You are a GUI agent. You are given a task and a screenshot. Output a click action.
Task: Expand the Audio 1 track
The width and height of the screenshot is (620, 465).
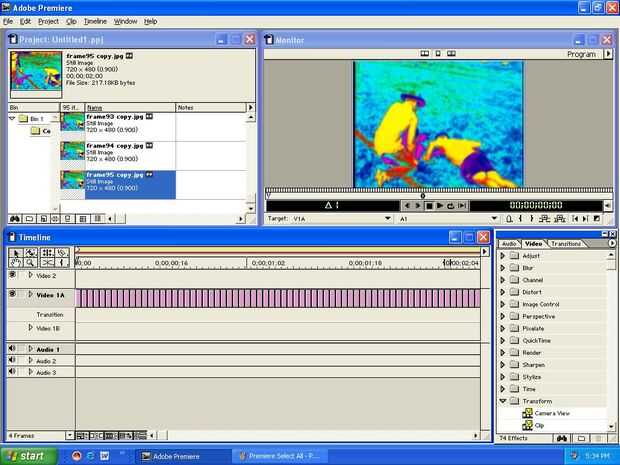click(30, 349)
